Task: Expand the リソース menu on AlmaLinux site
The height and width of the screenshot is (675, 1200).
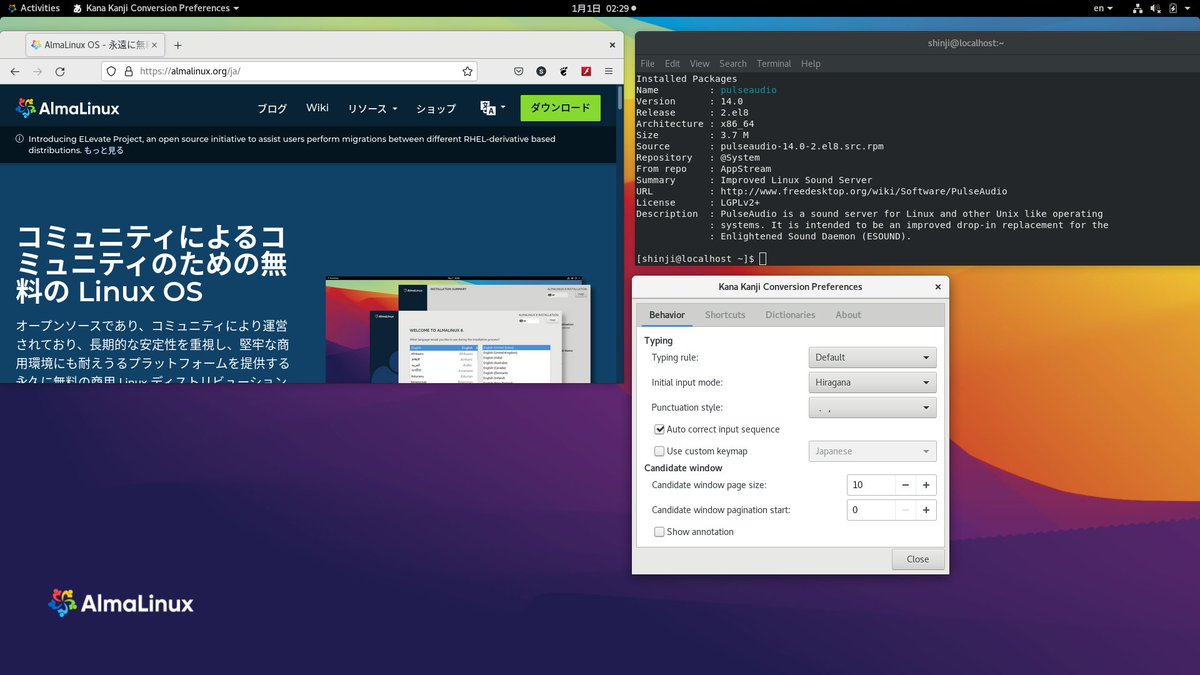Action: (x=372, y=108)
